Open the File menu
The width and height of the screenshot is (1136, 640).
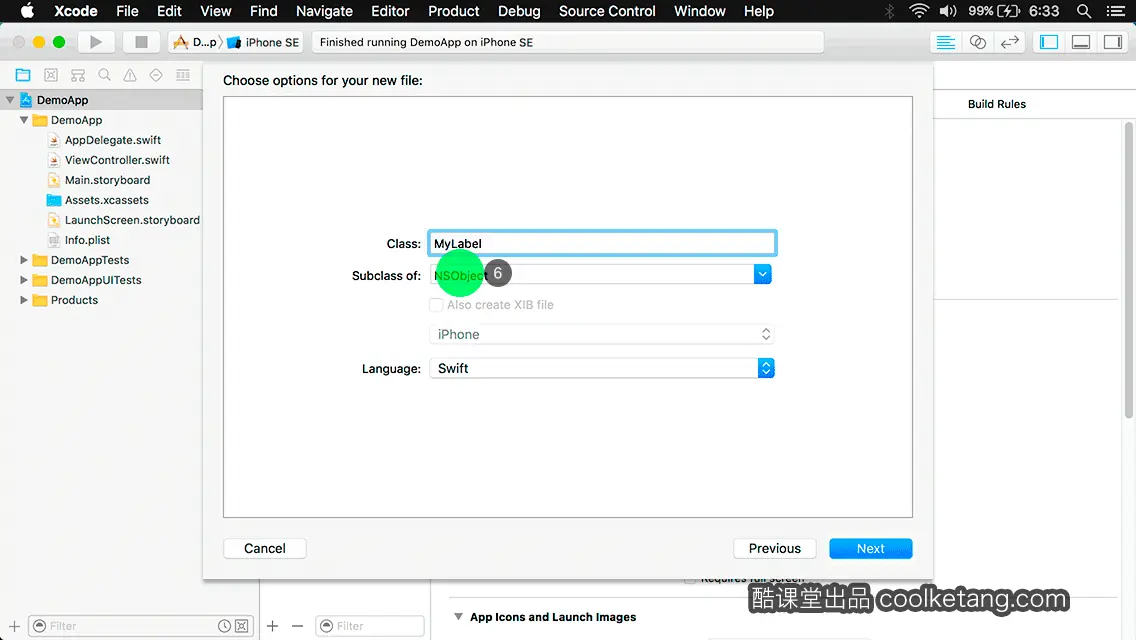coord(127,11)
